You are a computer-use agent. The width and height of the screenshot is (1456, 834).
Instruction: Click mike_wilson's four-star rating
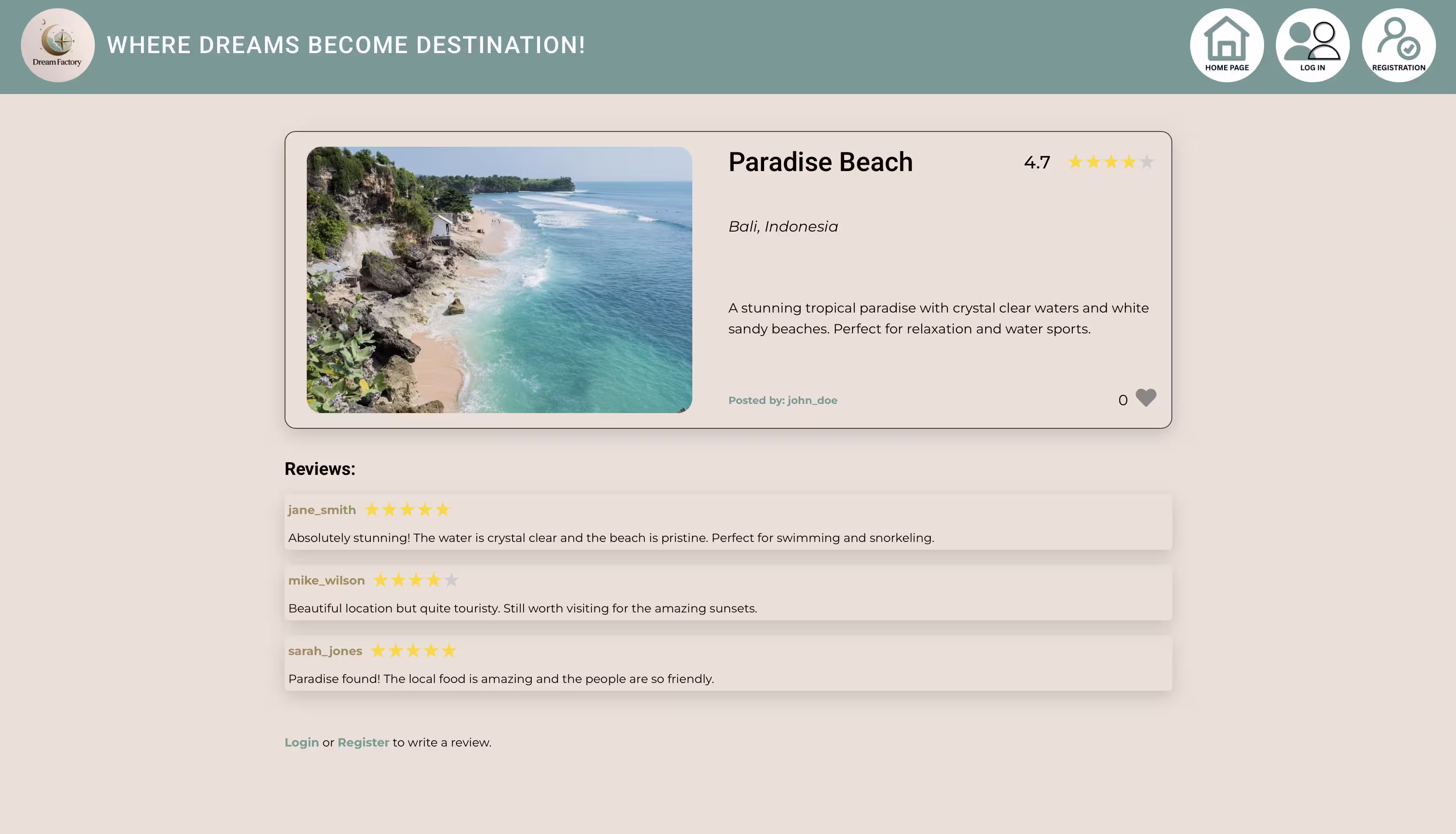pos(416,580)
